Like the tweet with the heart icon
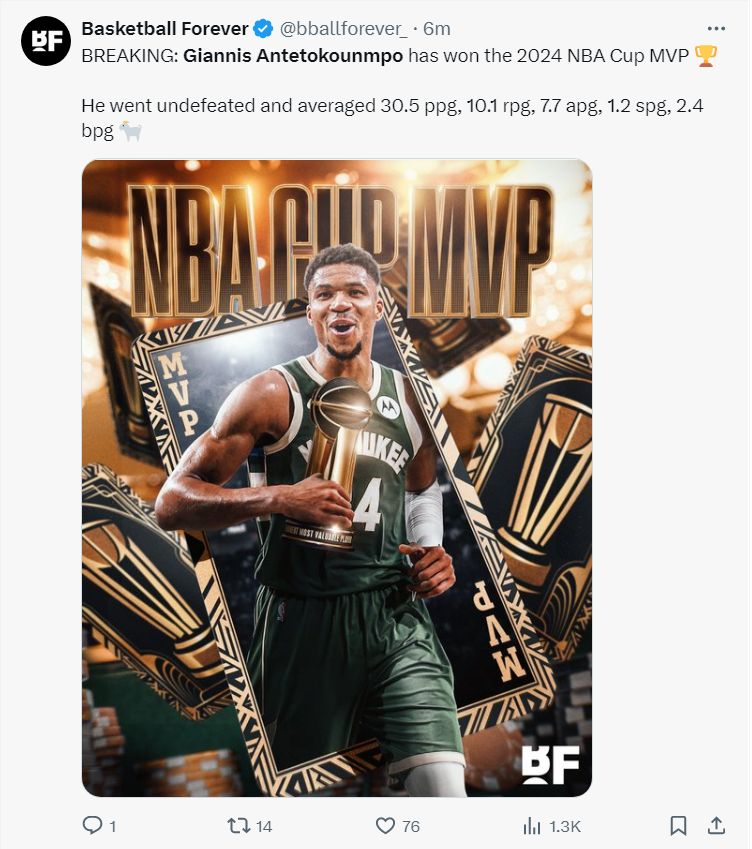Screen dimensions: 752x849 point(385,826)
